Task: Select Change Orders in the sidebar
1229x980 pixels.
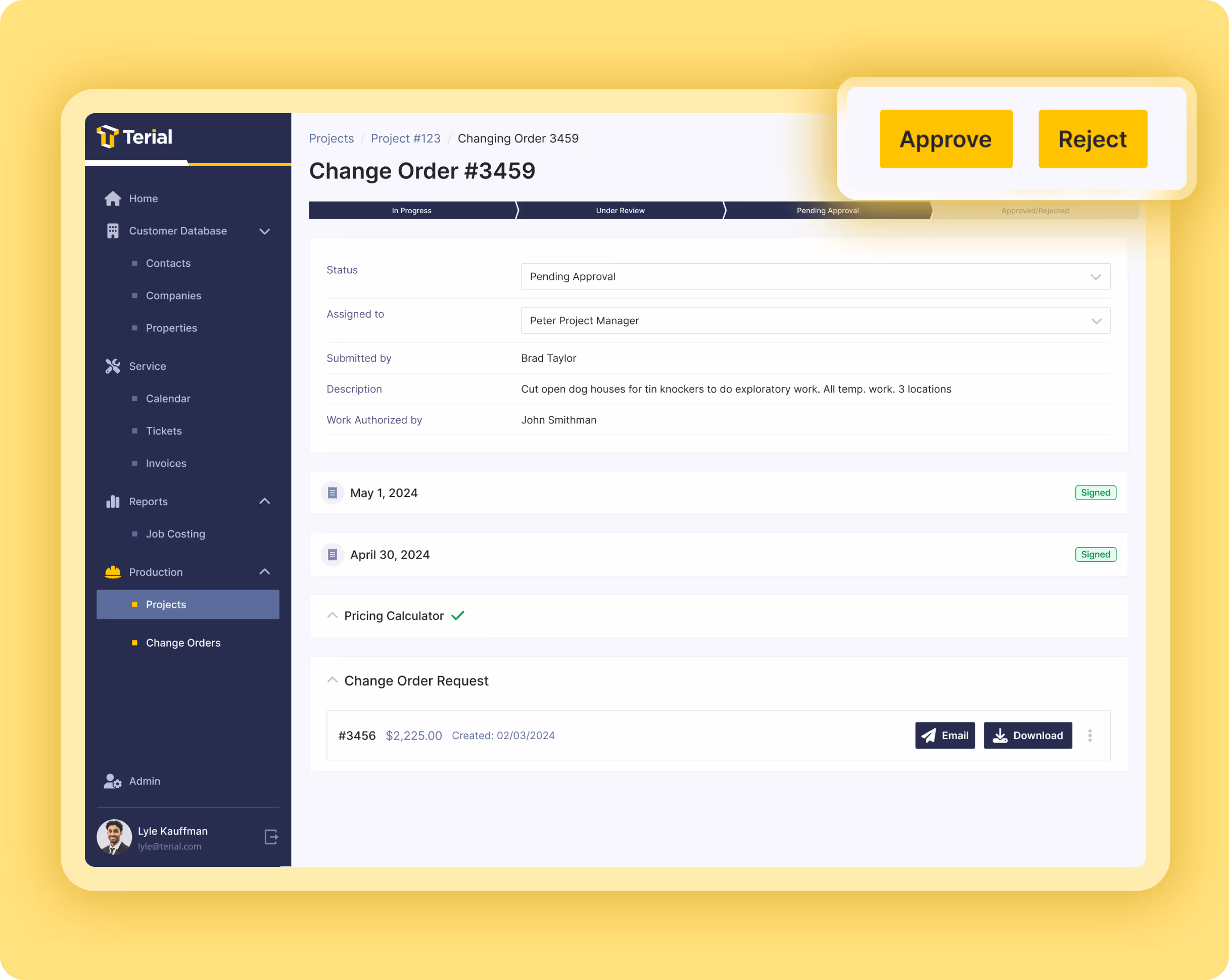Action: pyautogui.click(x=183, y=643)
